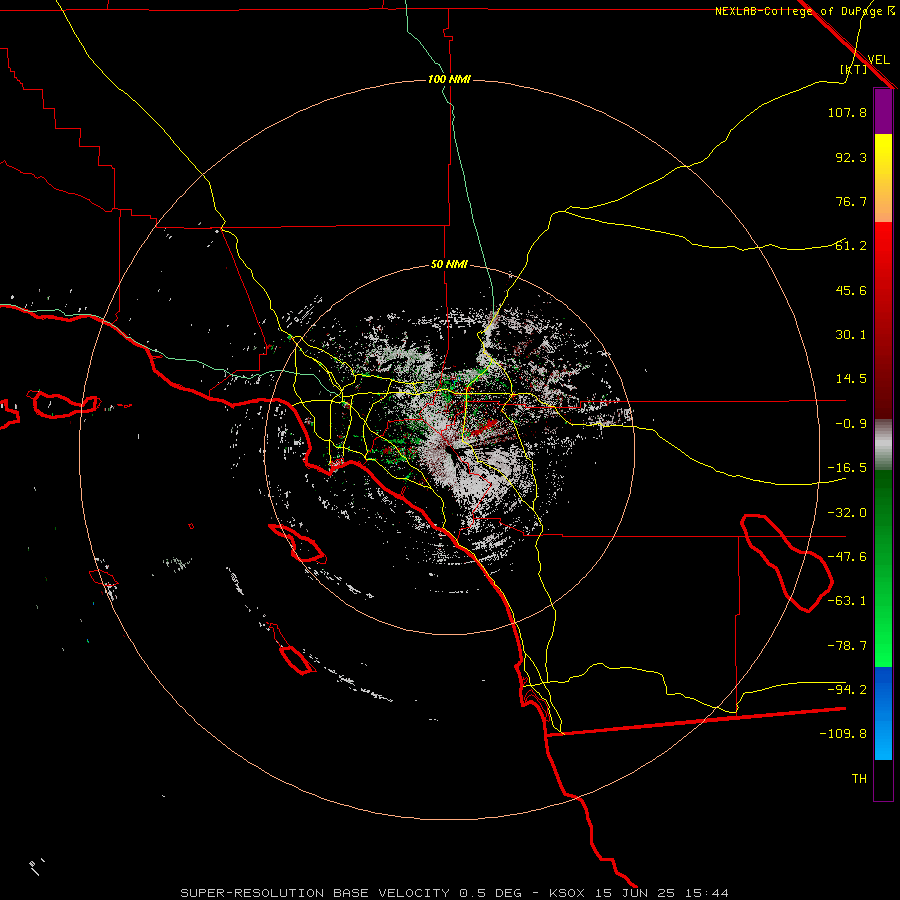Click the green segment of the color bar

click(x=883, y=569)
